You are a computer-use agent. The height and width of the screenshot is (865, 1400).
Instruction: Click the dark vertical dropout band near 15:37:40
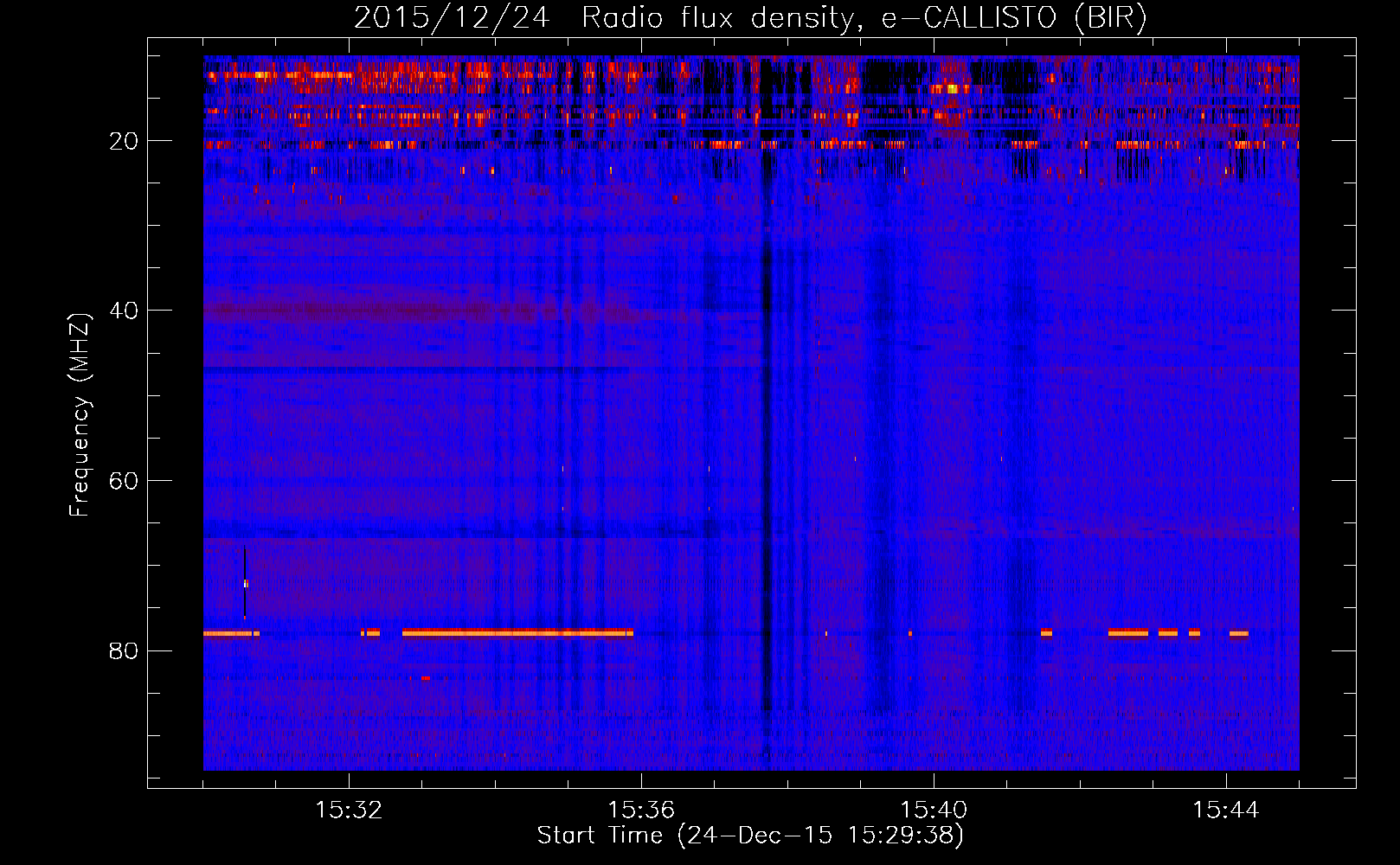766,415
